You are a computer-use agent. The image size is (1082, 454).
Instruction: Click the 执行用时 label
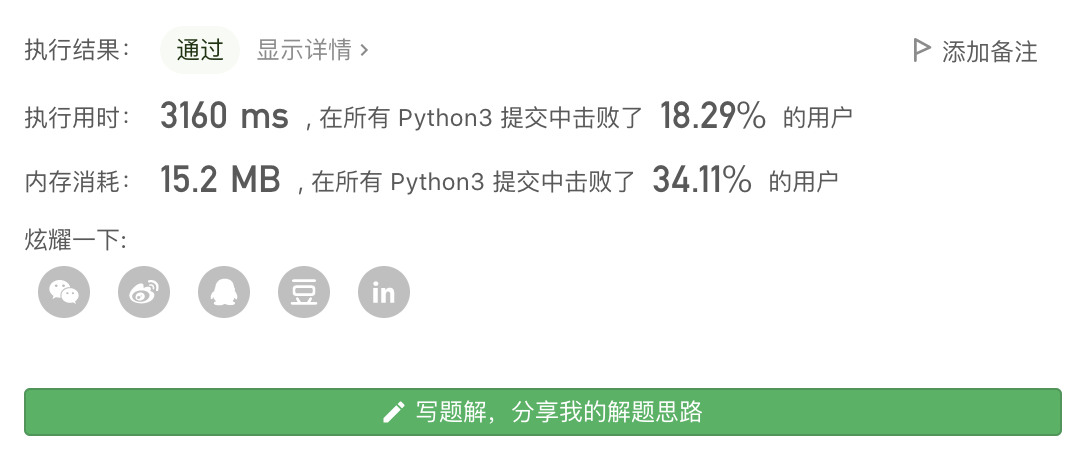[77, 118]
